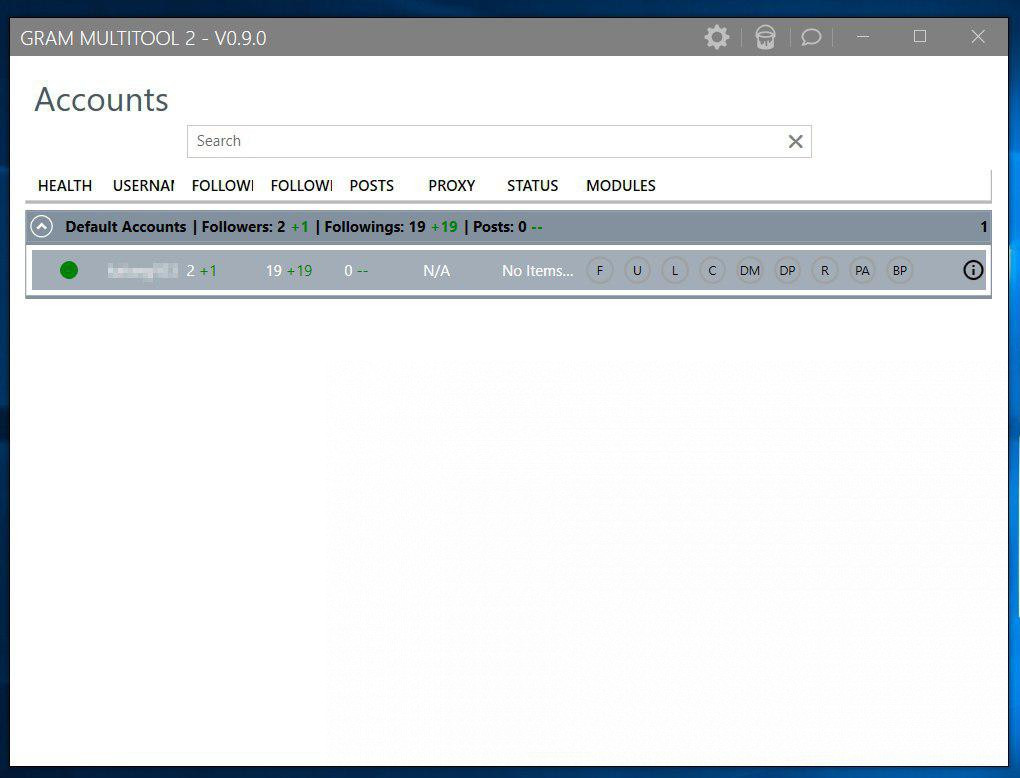Click the DP module circle
The width and height of the screenshot is (1020, 778).
788,270
